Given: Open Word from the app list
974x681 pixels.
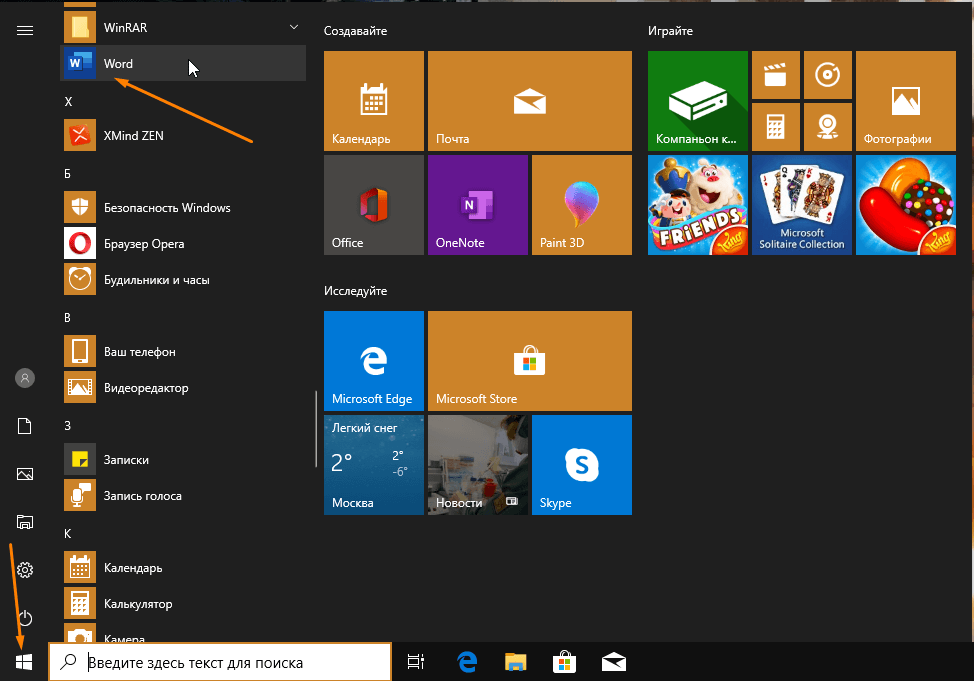Looking at the screenshot, I should tap(183, 63).
